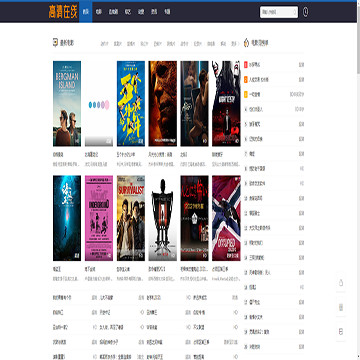Click the orange site logo in header

[x=63, y=12]
